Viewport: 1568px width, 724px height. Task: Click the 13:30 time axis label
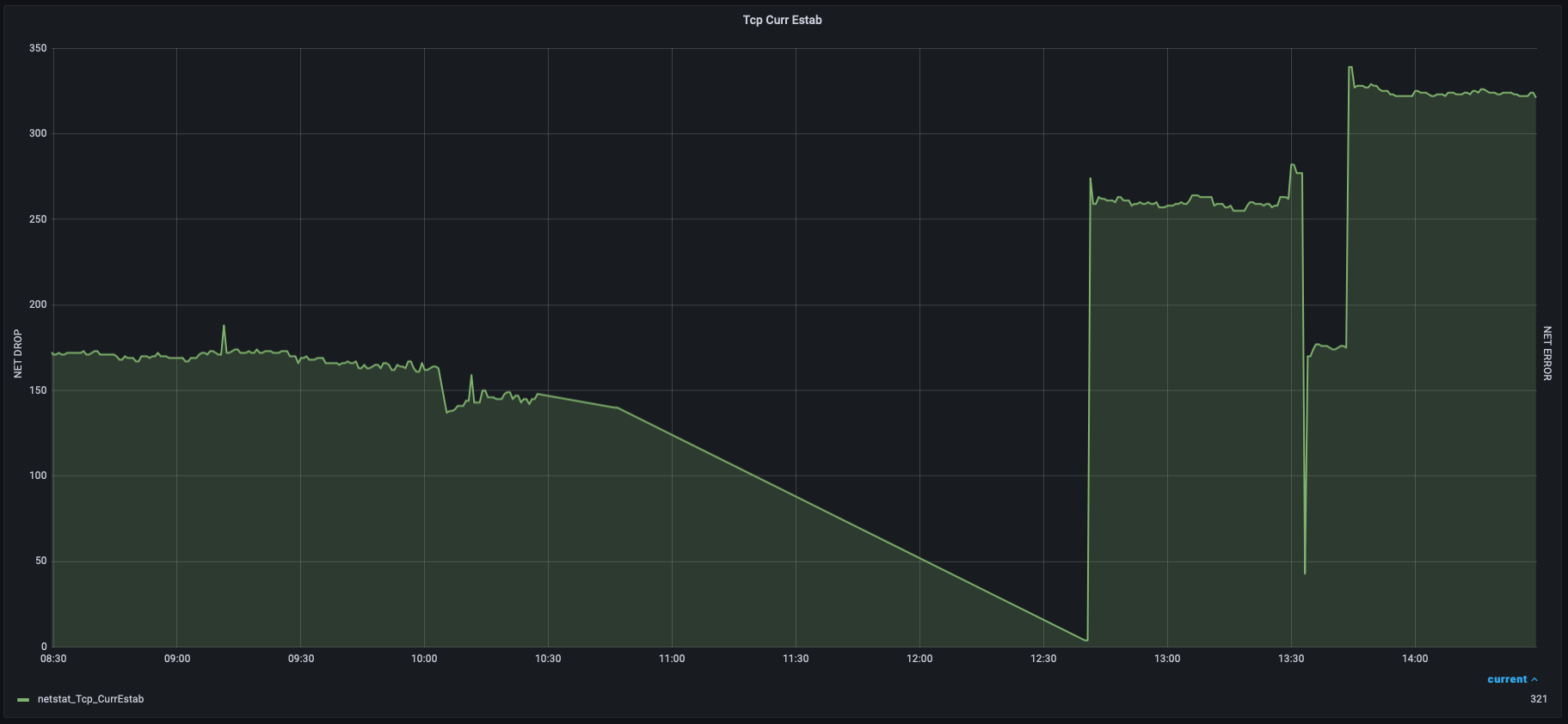coord(1291,659)
